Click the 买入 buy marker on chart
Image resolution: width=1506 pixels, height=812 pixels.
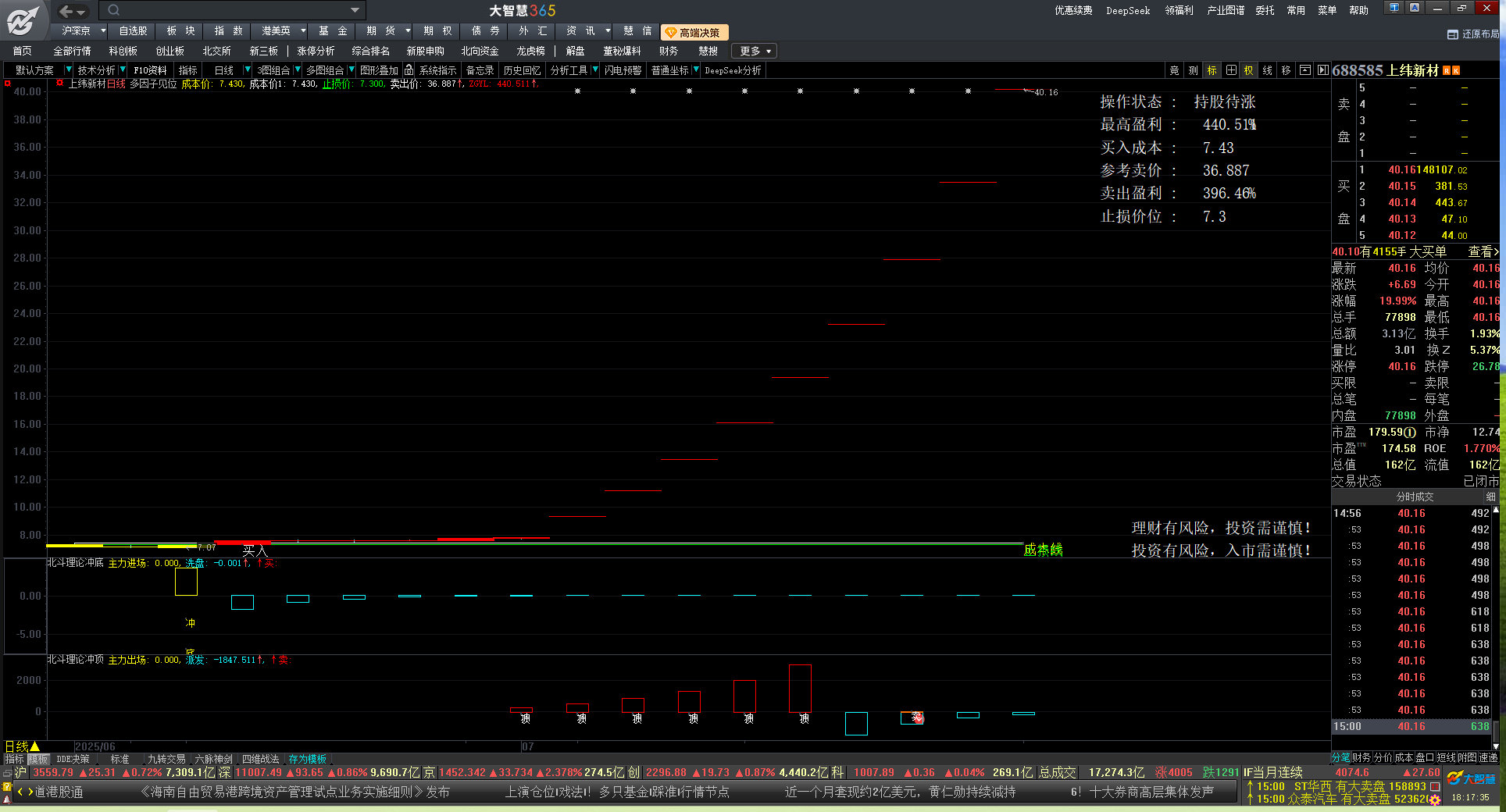coord(255,551)
